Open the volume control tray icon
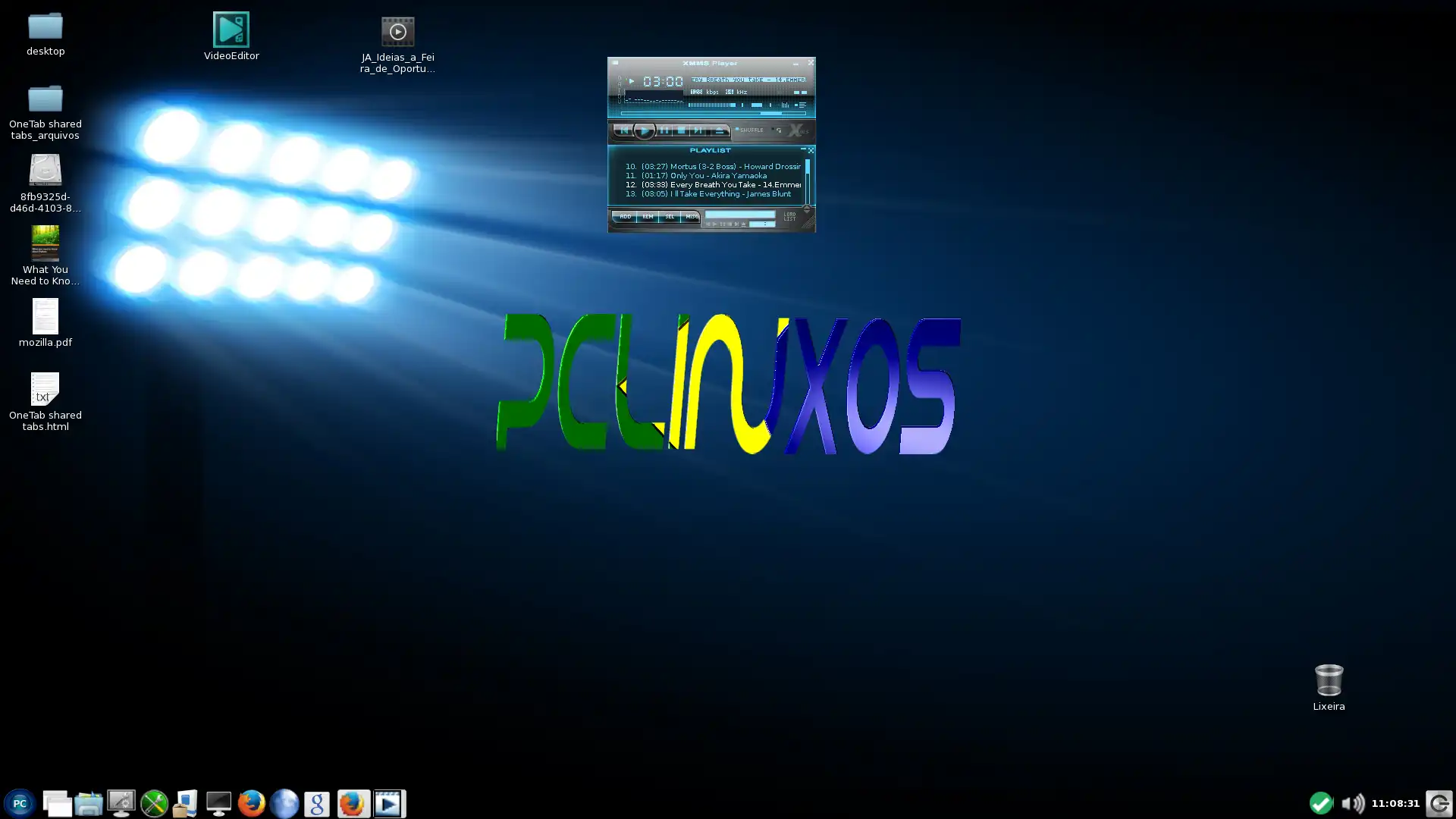Viewport: 1456px width, 819px height. (x=1352, y=803)
